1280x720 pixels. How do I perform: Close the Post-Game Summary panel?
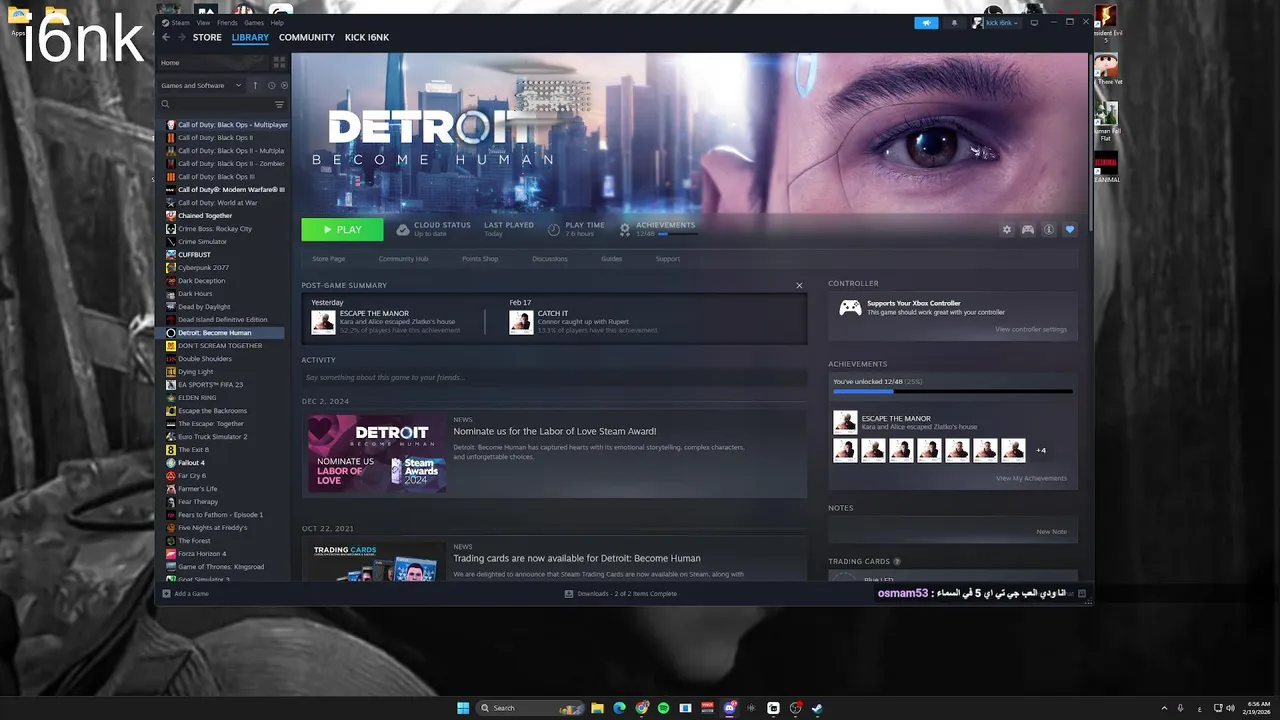799,286
